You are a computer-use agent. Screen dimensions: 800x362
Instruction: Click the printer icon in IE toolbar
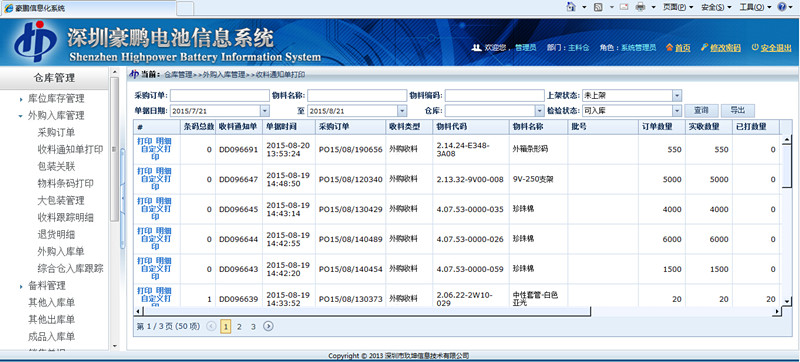pos(641,7)
